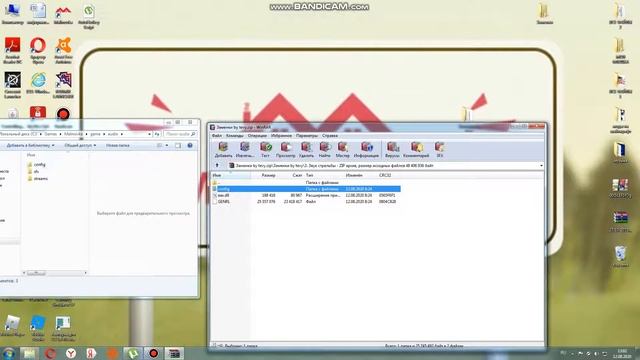
Task: Click the uTorrent taskbar icon
Action: [132, 353]
